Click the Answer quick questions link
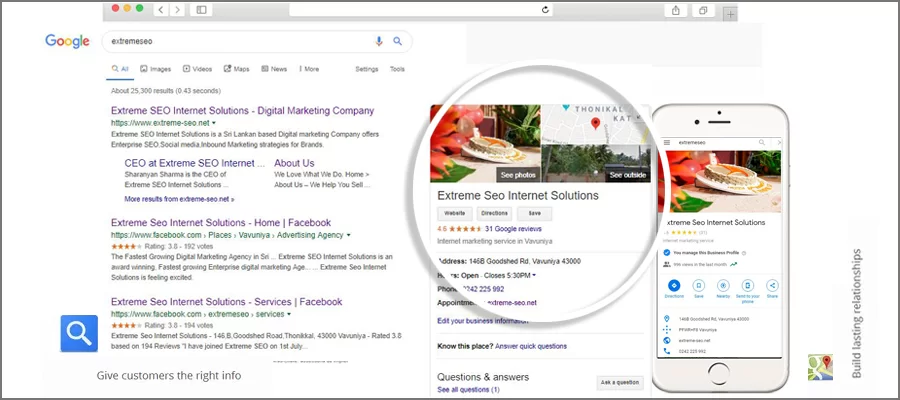900x400 pixels. click(x=531, y=346)
